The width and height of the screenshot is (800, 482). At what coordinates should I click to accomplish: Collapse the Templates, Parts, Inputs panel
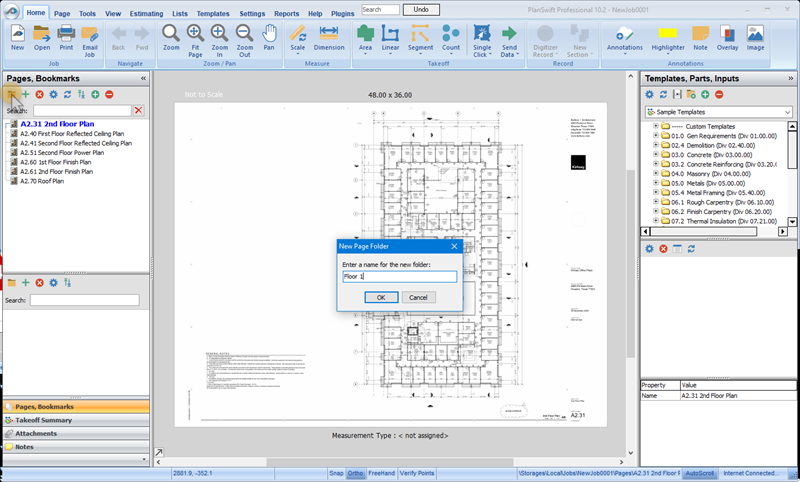click(790, 78)
